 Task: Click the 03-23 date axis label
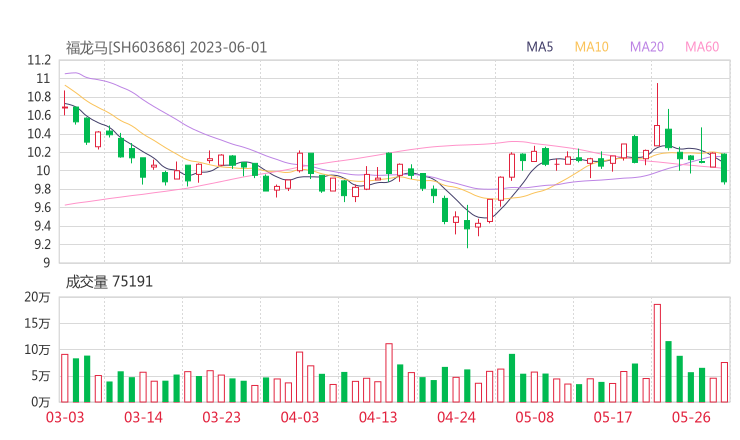click(x=221, y=417)
